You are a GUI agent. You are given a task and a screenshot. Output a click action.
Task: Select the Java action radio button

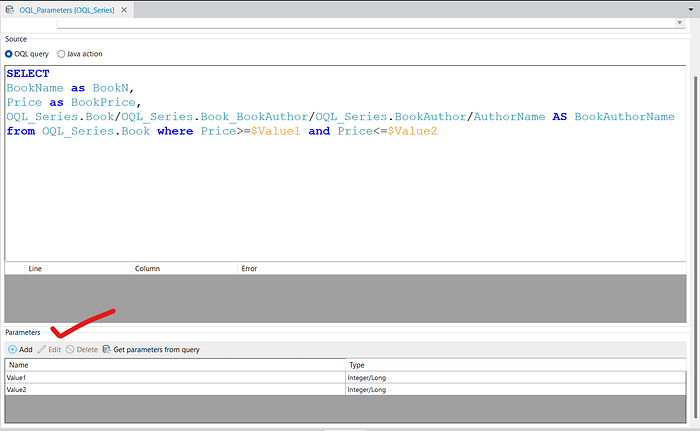tap(61, 54)
